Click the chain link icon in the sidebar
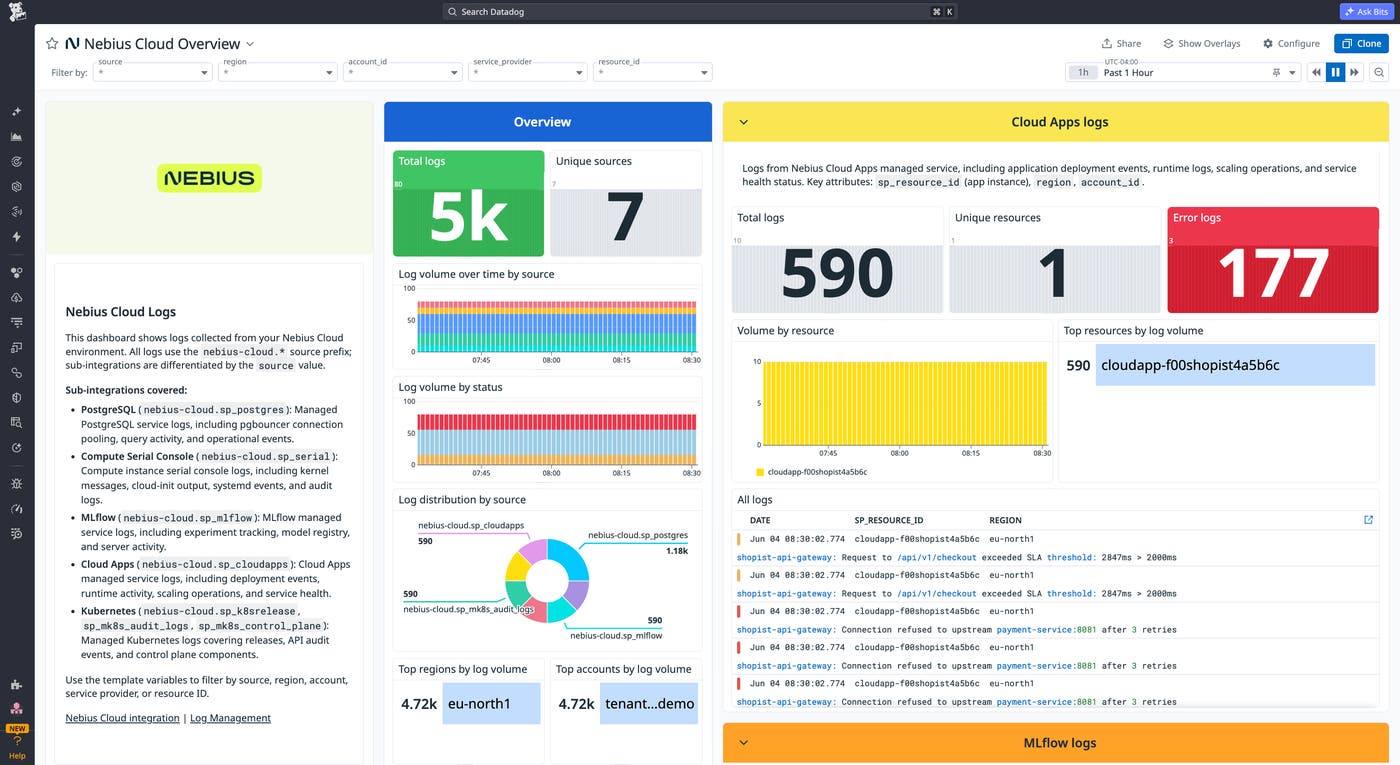The width and height of the screenshot is (1400, 765). [x=17, y=373]
